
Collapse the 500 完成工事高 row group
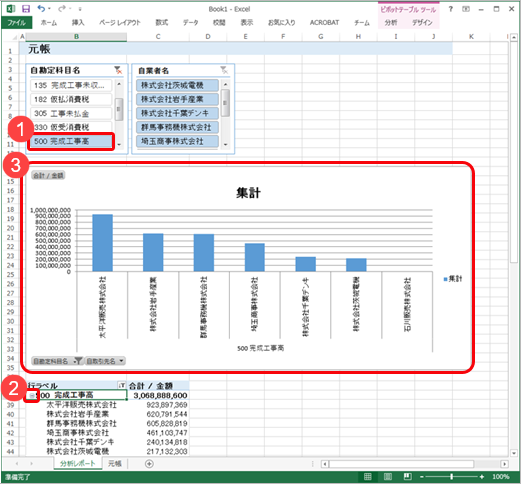[32, 395]
